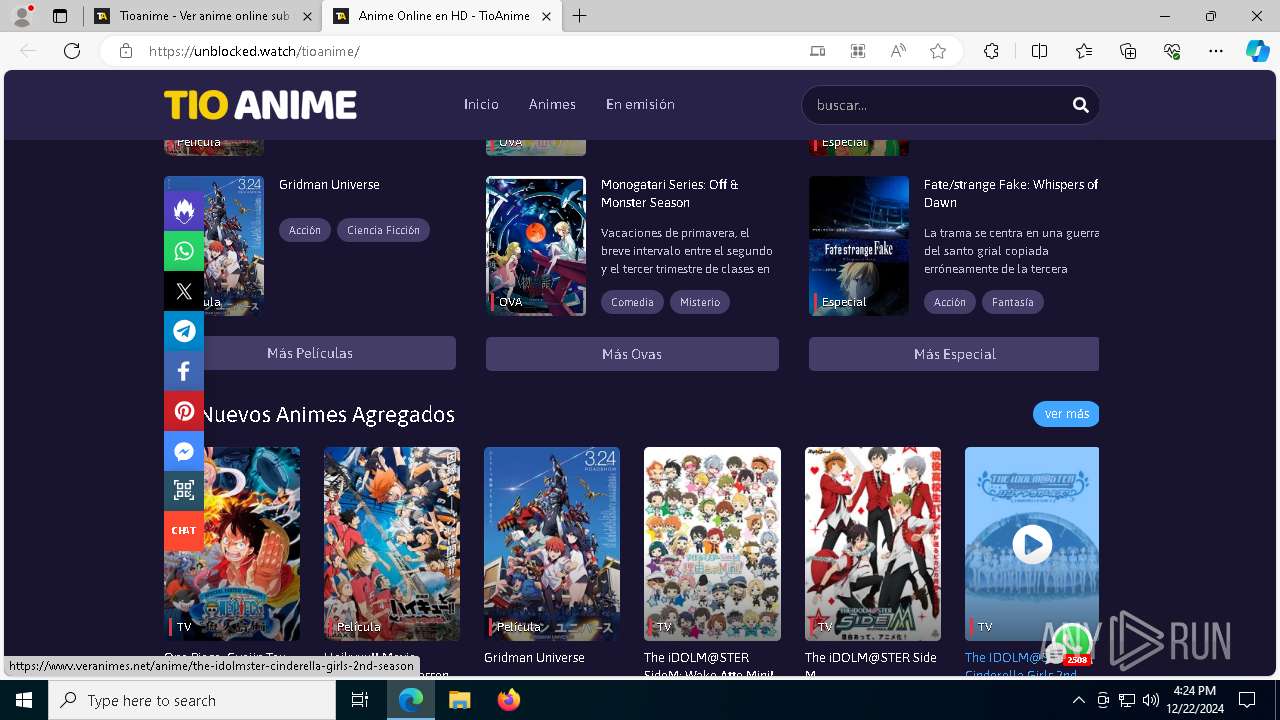View site information lock icon
The width and height of the screenshot is (1280, 720).
(x=126, y=51)
